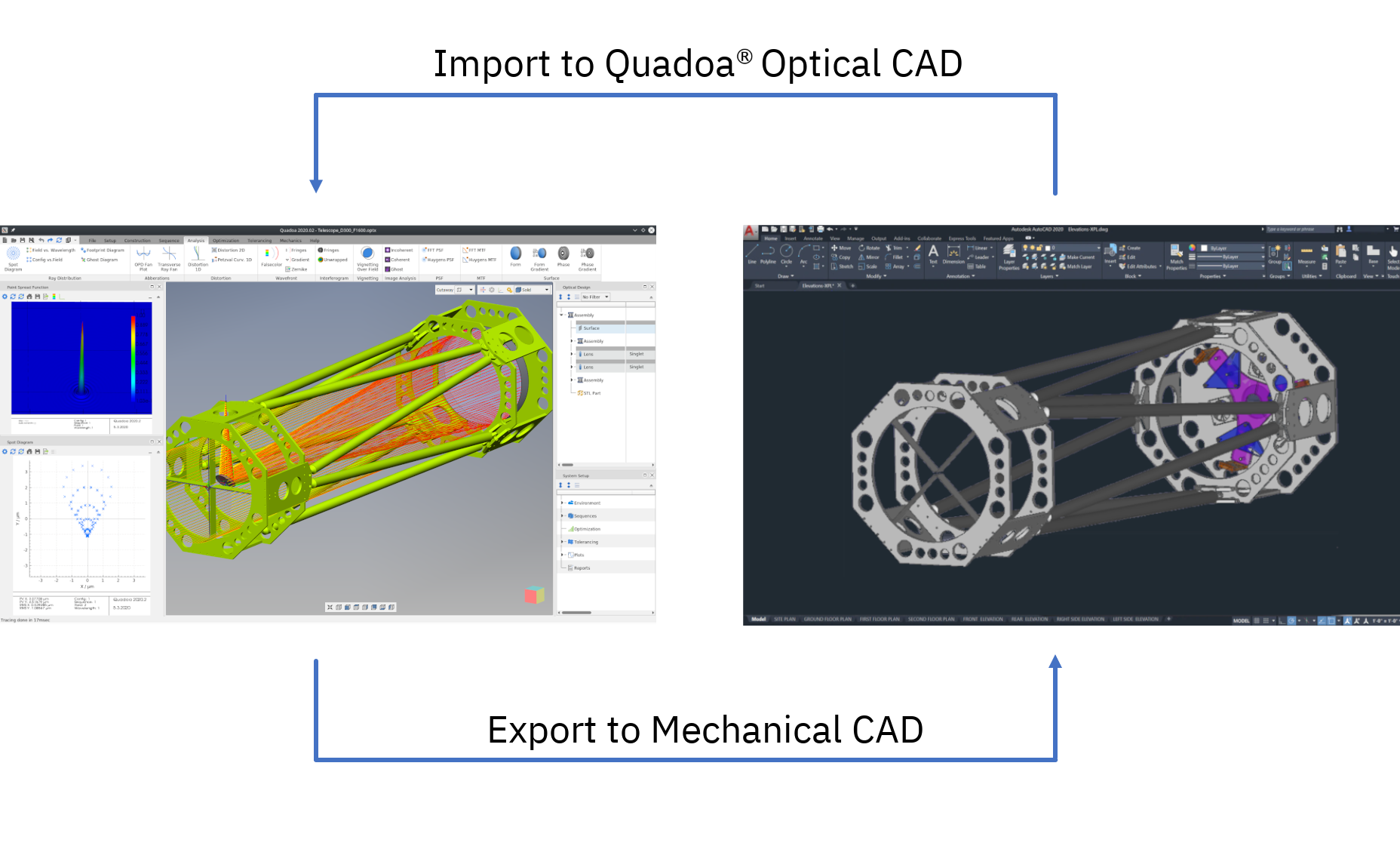Click the Undo arrow in Quadoa toolbar
Image resolution: width=1400 pixels, height=849 pixels.
pyautogui.click(x=41, y=240)
